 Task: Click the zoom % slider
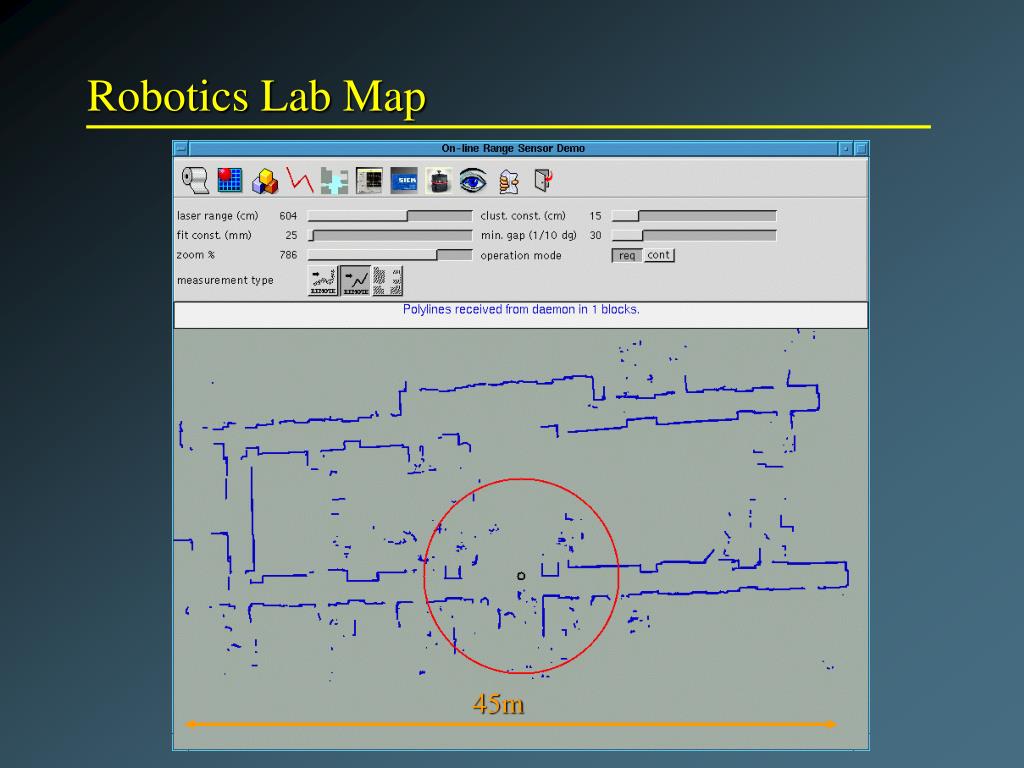[x=390, y=255]
